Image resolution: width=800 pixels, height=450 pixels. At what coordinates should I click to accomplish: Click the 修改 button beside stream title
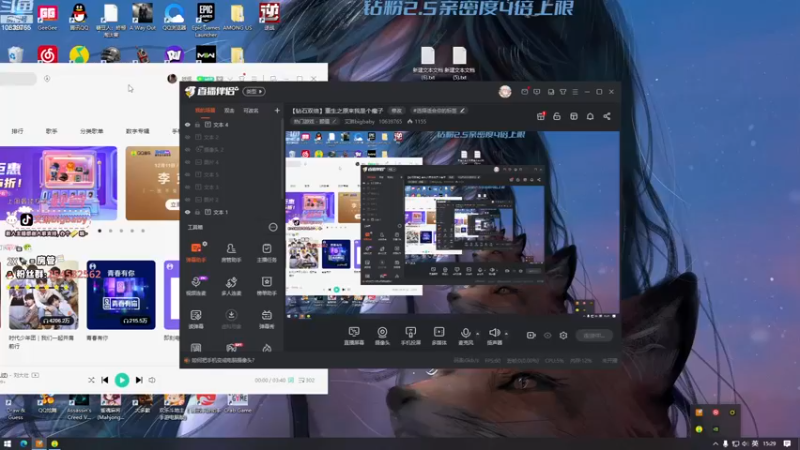coord(396,110)
